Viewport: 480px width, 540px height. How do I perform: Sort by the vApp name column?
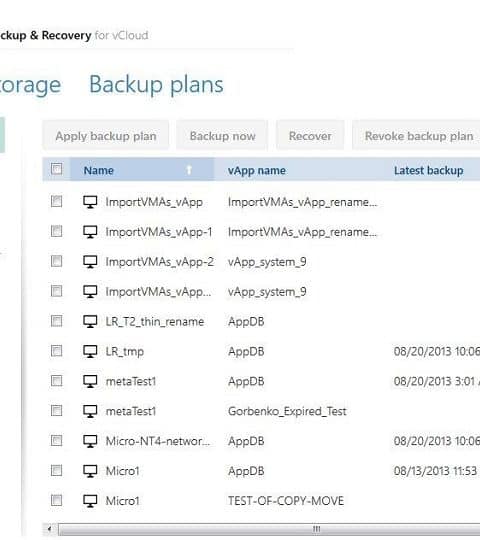[257, 170]
